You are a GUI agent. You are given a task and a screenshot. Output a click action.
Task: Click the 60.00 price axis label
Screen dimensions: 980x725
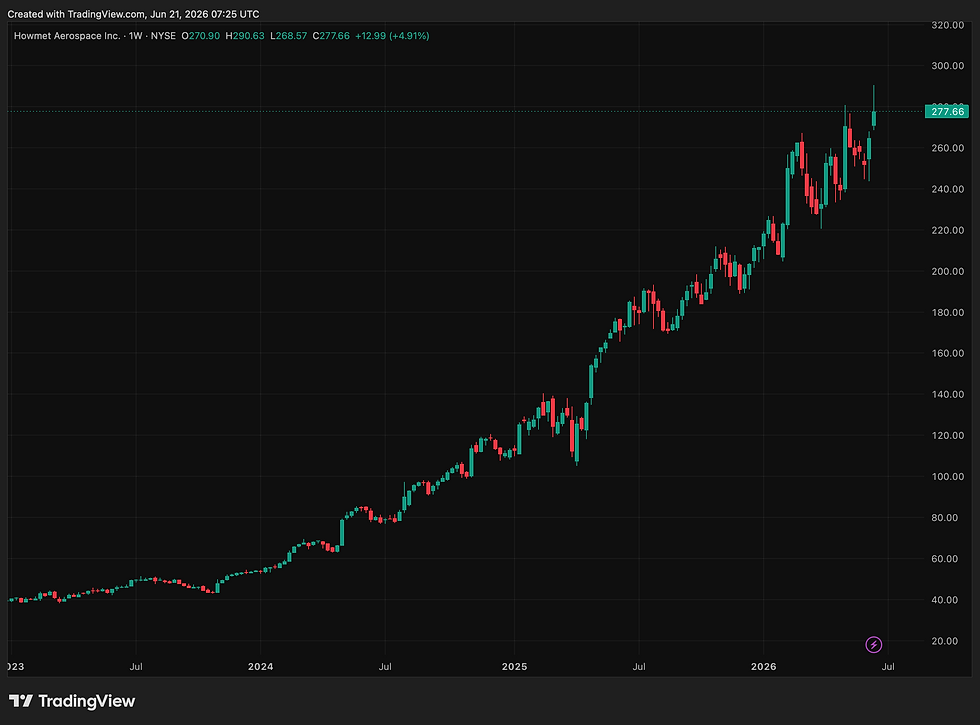(x=944, y=559)
